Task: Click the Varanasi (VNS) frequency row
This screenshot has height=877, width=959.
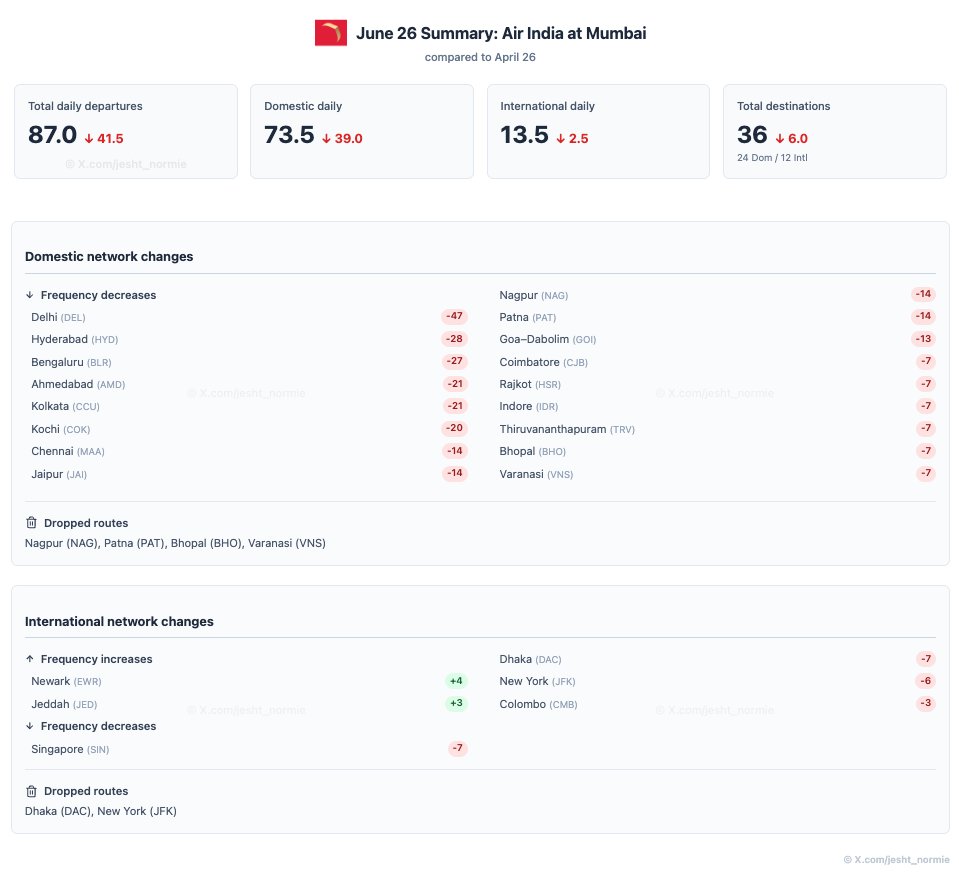Action: click(x=717, y=474)
